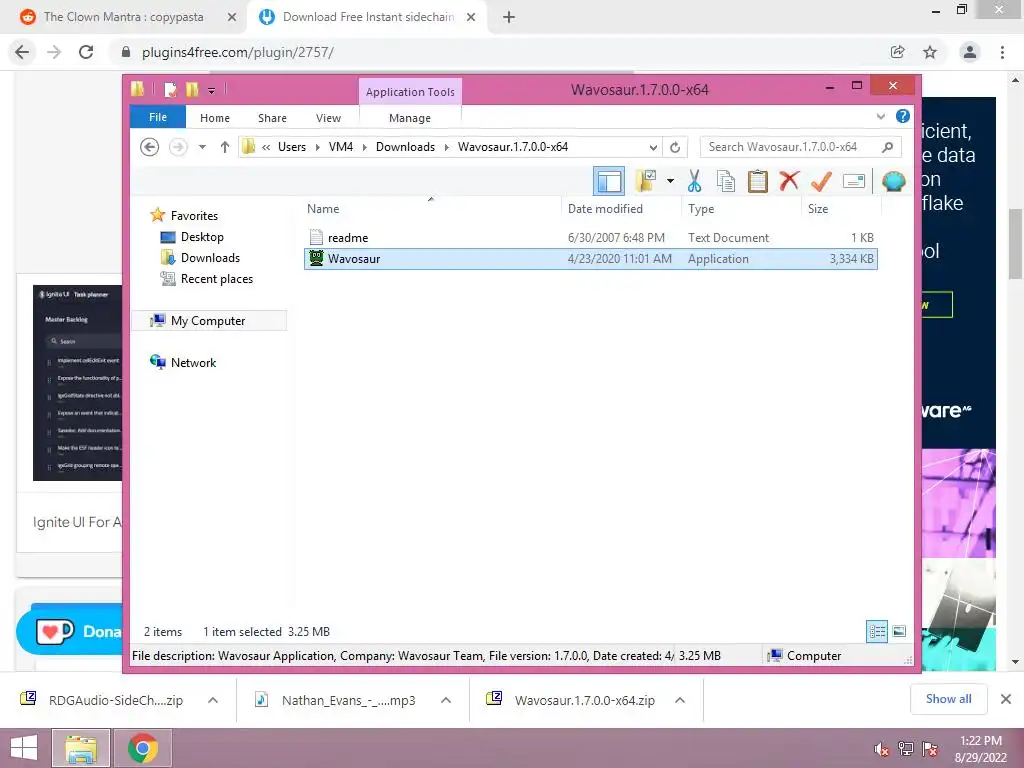Open the recent locations dropdown arrow
The width and height of the screenshot is (1024, 768).
(202, 147)
